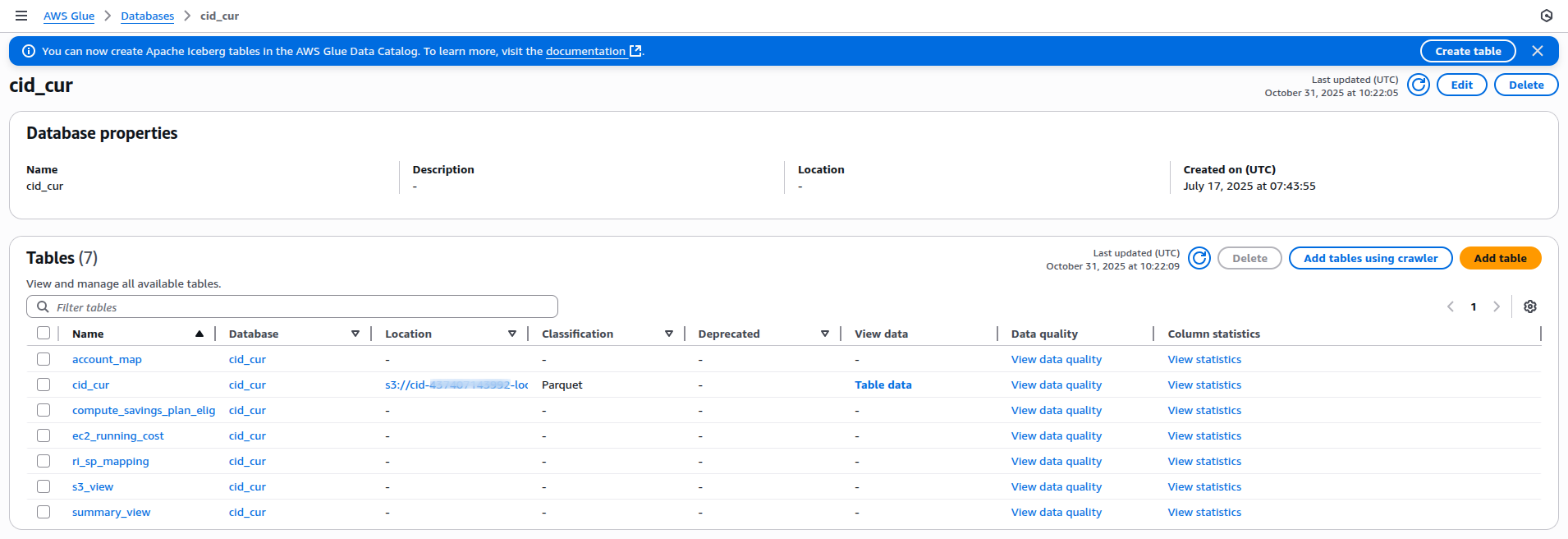This screenshot has height=539, width=1568.
Task: Click the Add table button
Action: point(1499,258)
